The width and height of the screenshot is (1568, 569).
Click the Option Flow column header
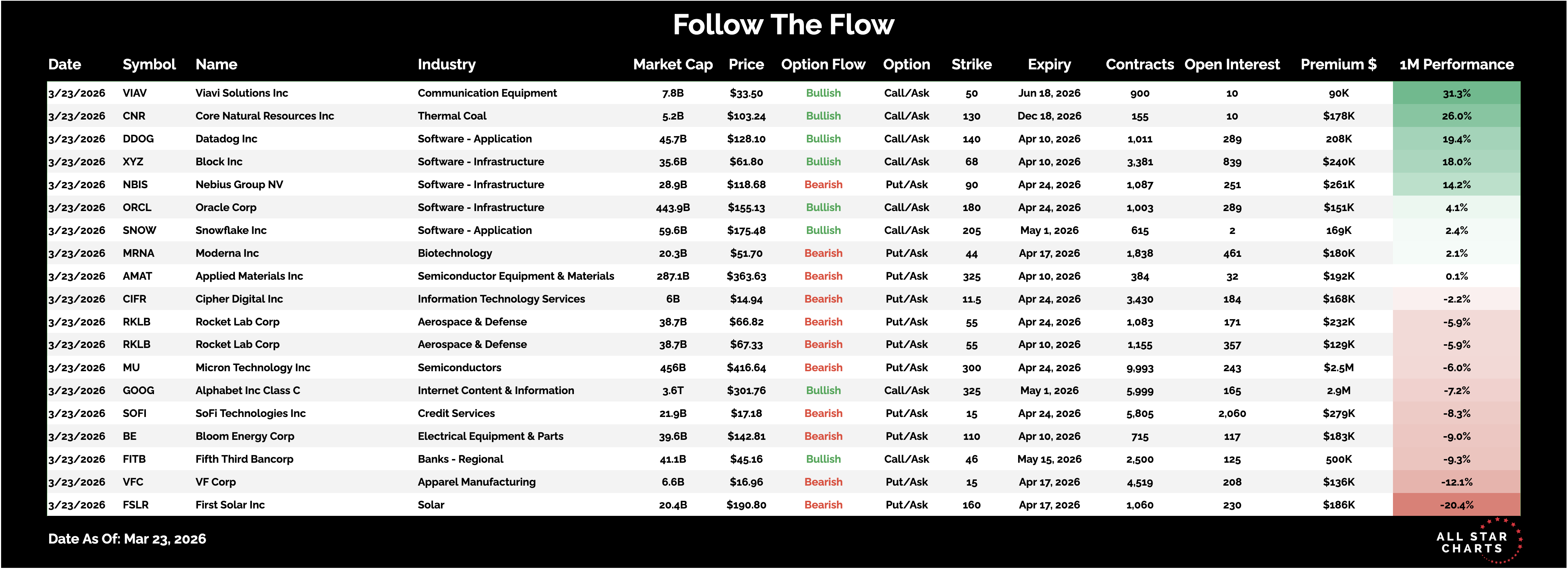[823, 65]
